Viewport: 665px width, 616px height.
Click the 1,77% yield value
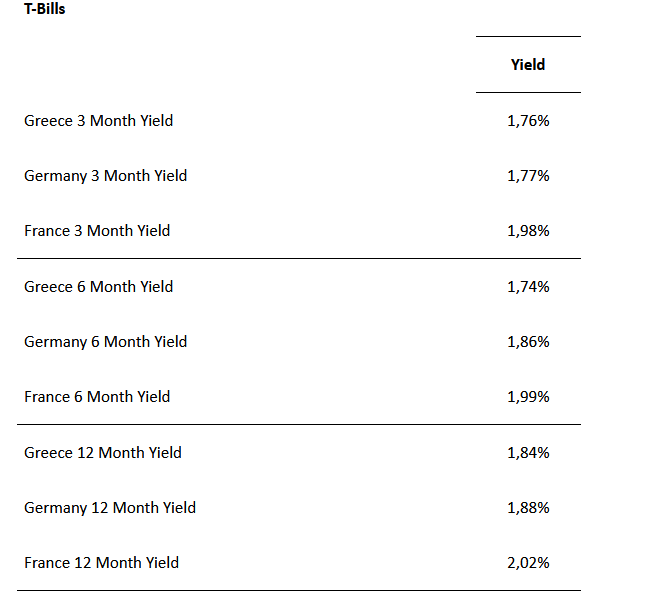[x=528, y=176]
